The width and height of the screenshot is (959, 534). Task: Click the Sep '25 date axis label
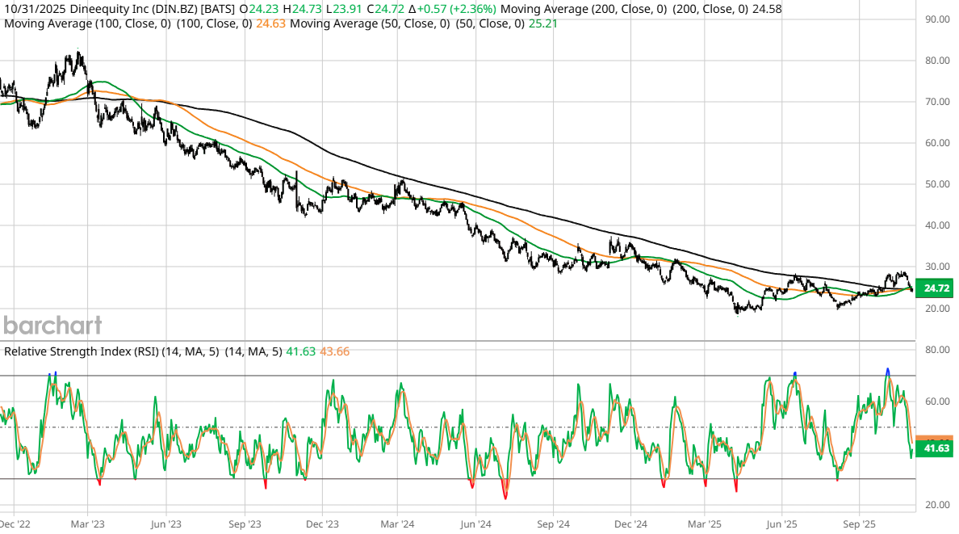coord(859,523)
